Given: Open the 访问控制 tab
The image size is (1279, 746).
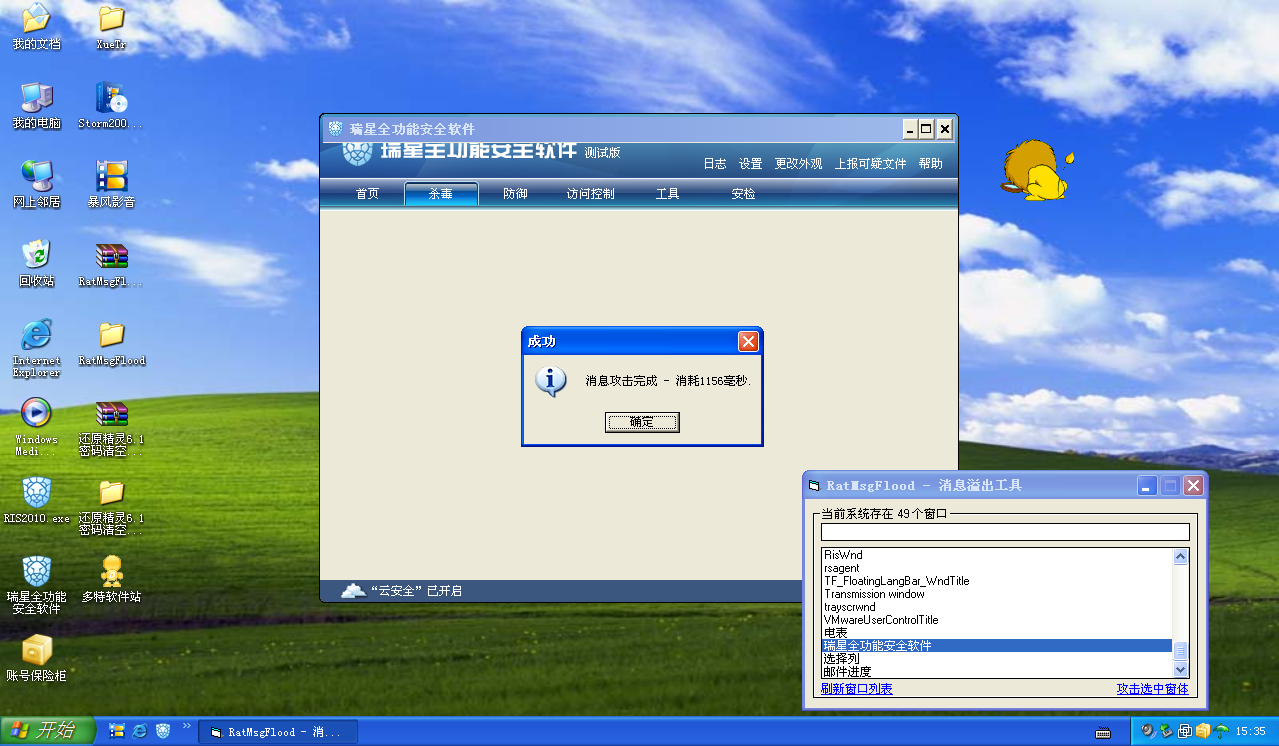Looking at the screenshot, I should point(590,194).
